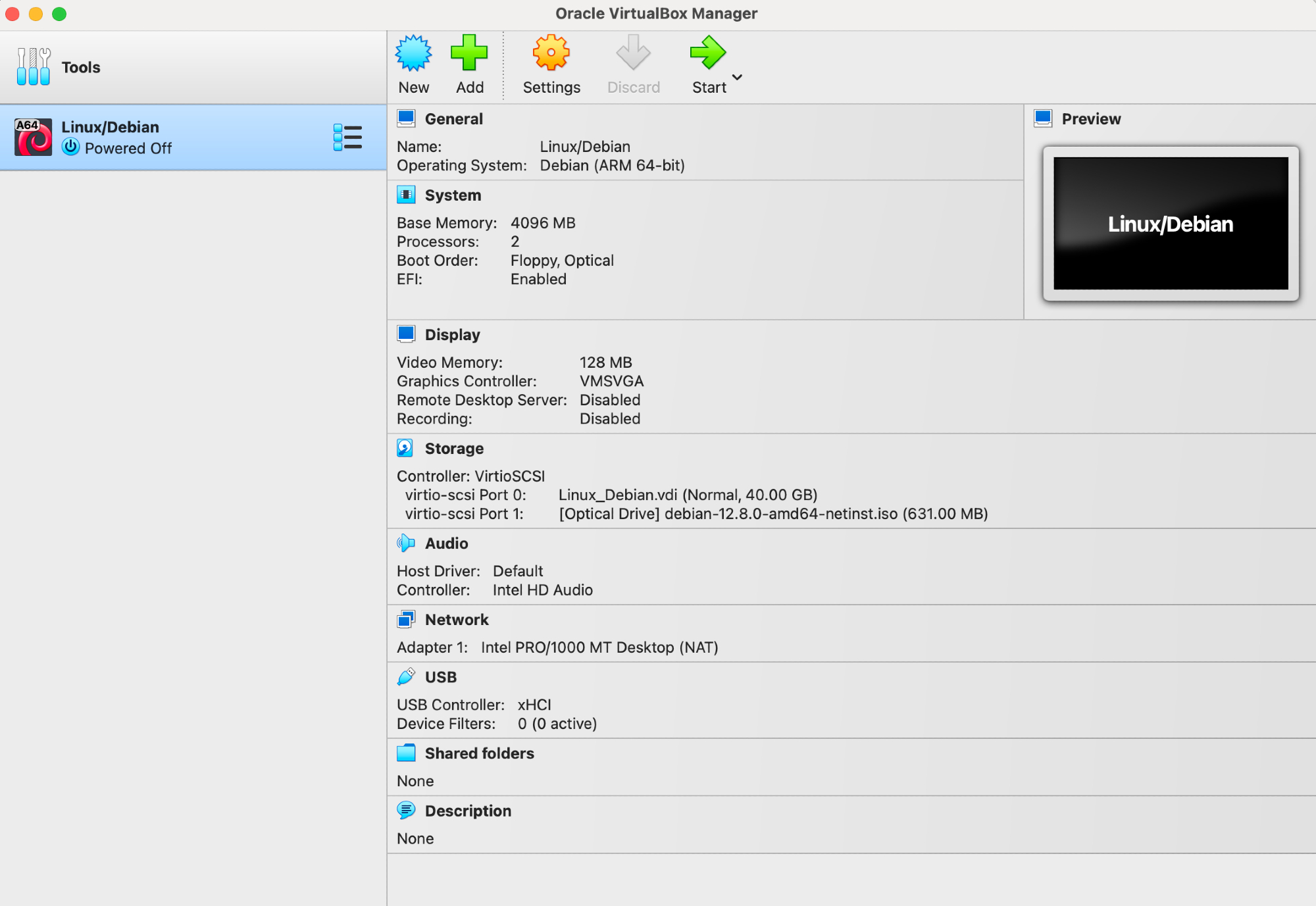Screen dimensions: 1316x906
Task: Open the Linux/Debian machine tools menu icon
Action: (347, 138)
